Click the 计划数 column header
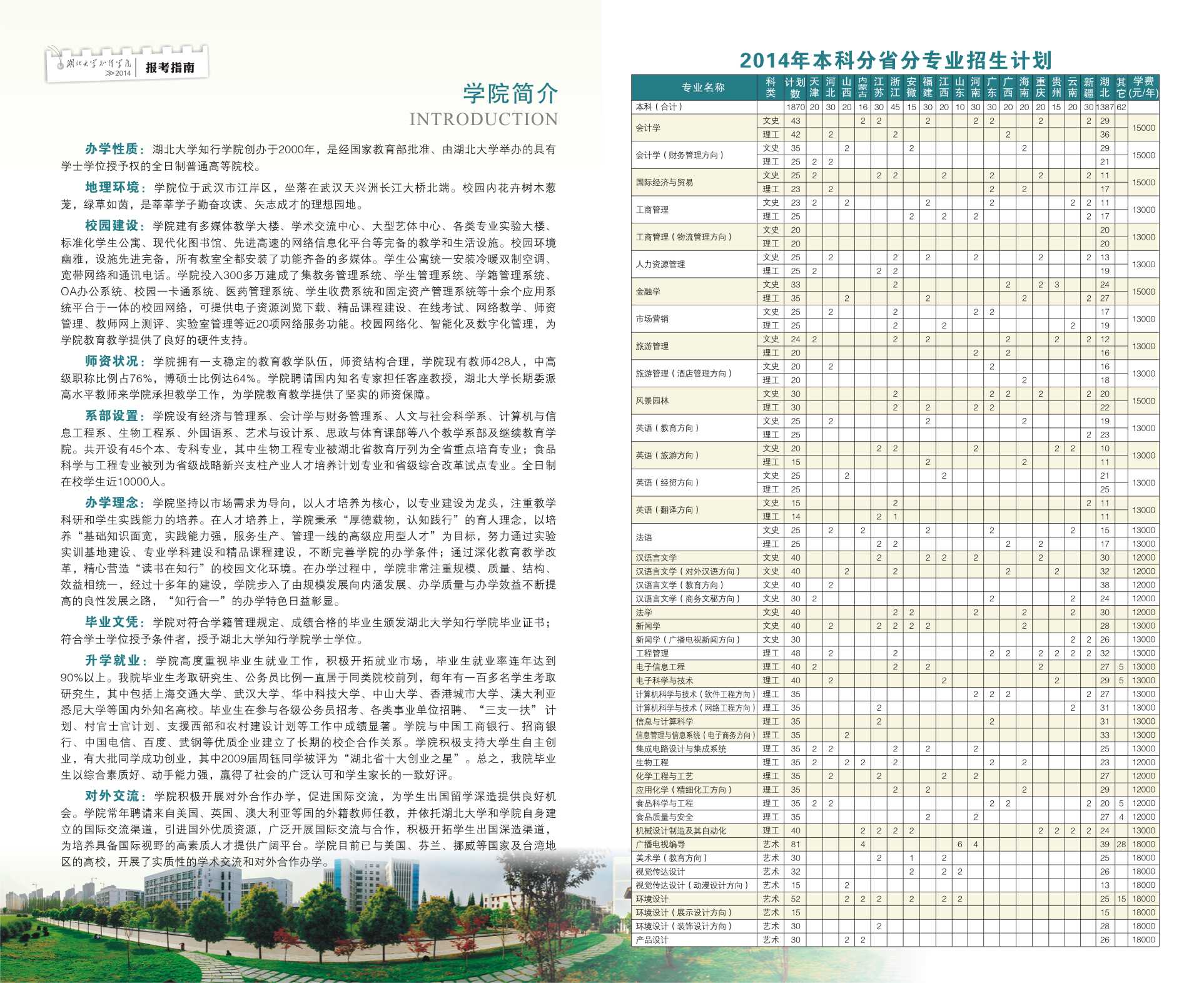The image size is (1204, 983). click(795, 88)
